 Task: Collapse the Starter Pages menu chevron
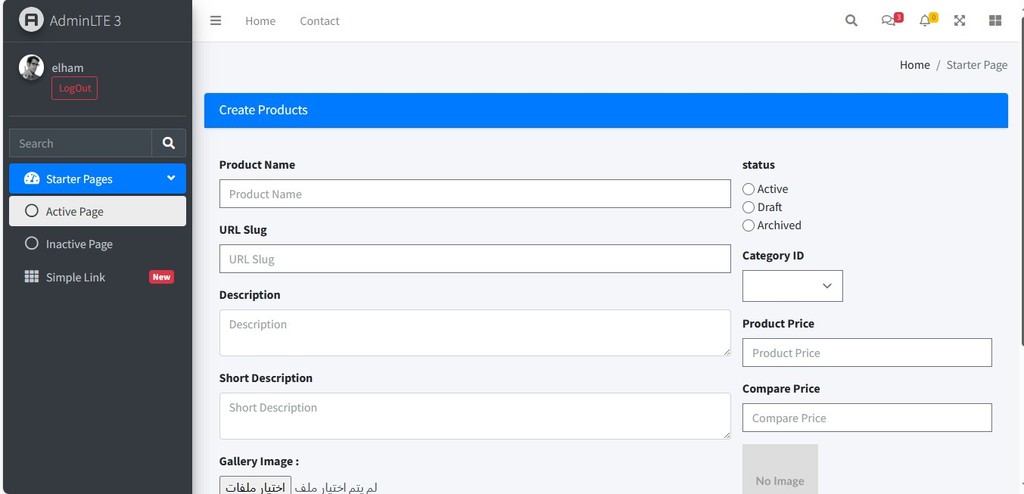click(171, 178)
